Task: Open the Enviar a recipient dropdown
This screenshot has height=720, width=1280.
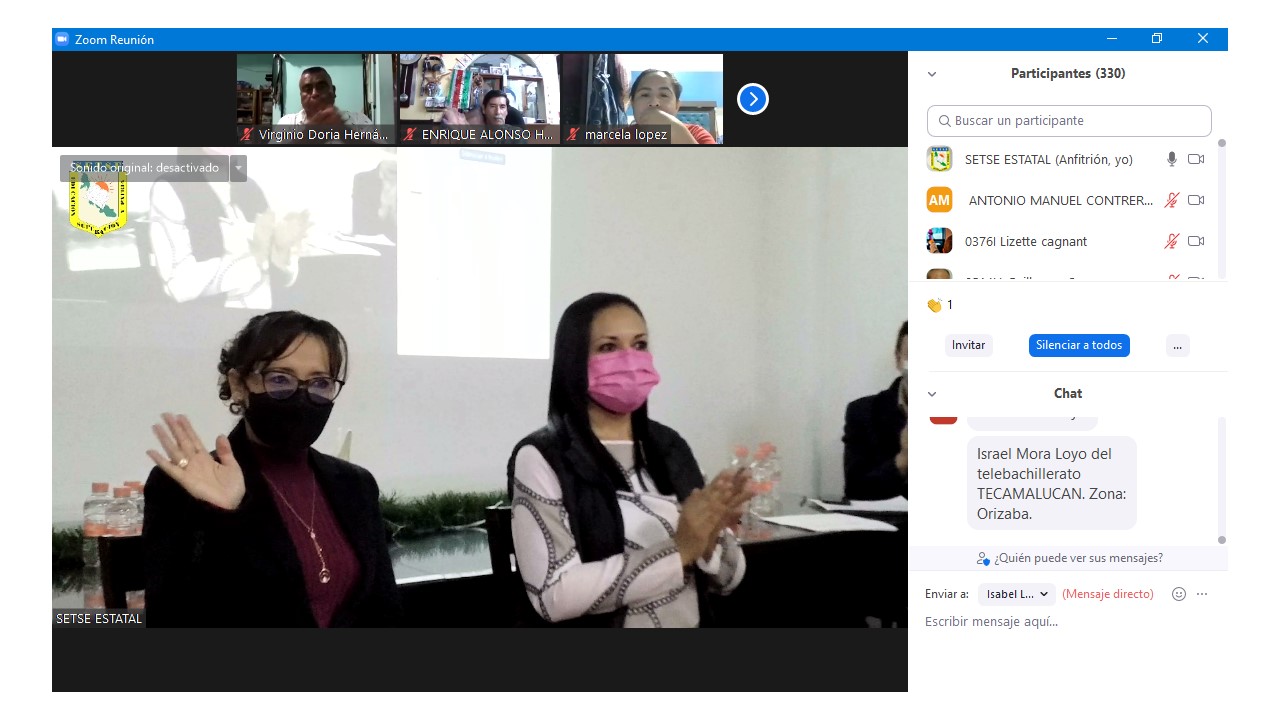Action: click(x=1016, y=594)
